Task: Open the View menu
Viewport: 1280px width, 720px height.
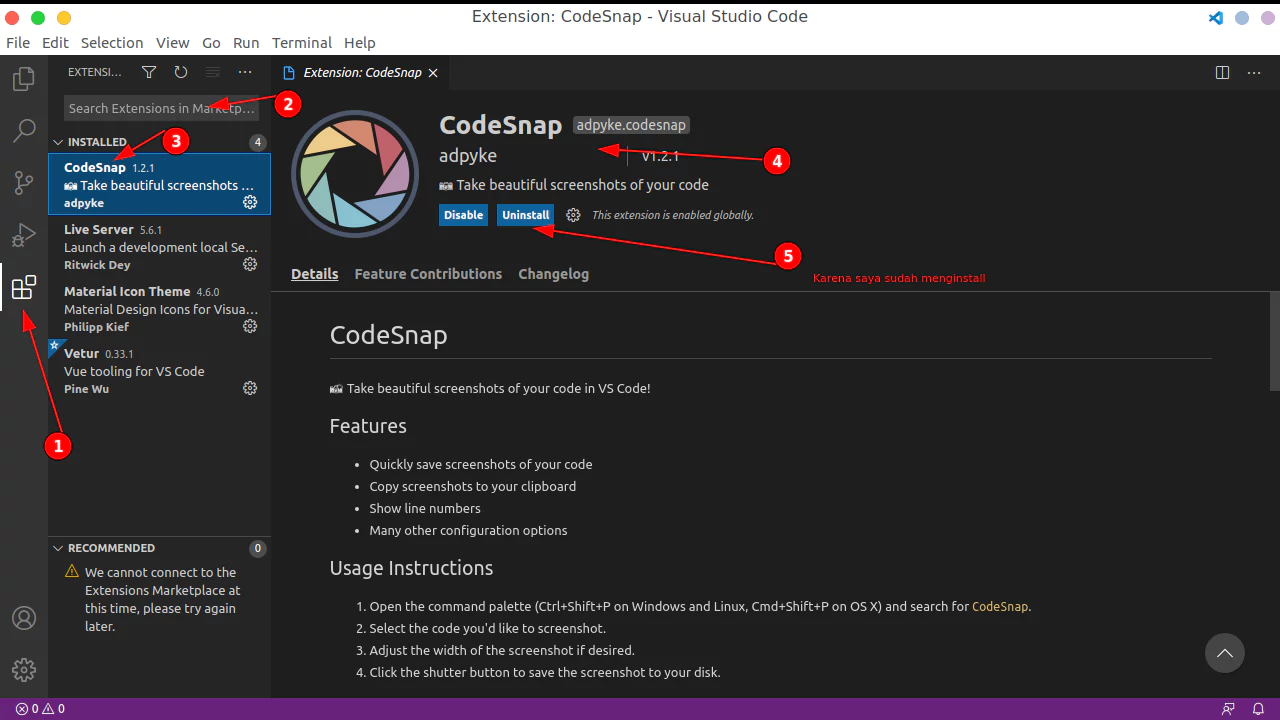Action: pyautogui.click(x=173, y=43)
